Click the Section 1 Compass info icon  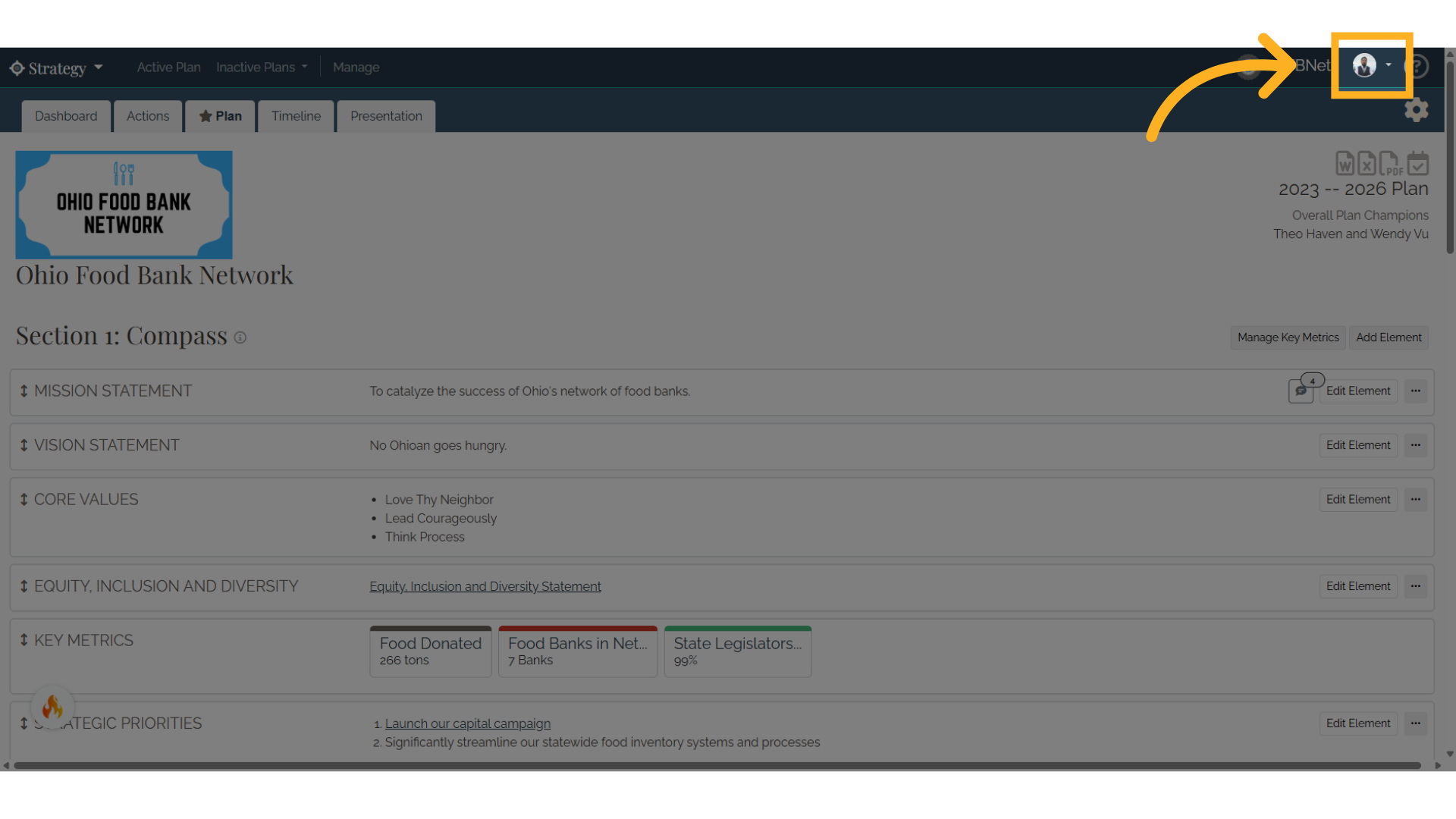point(240,337)
